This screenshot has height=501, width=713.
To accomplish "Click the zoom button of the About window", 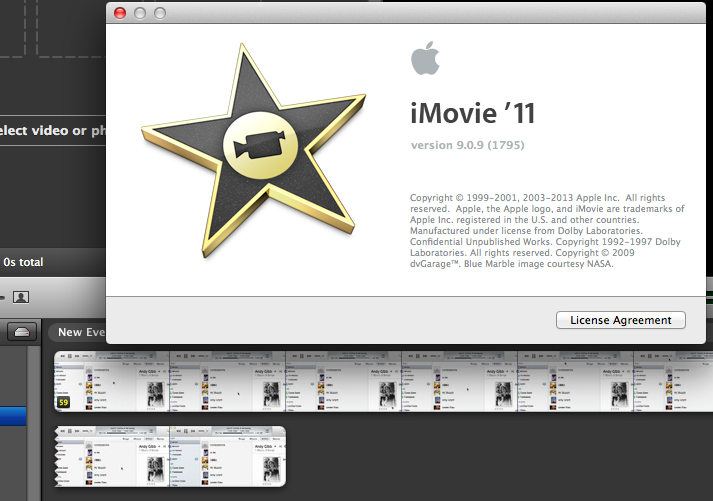I will pyautogui.click(x=159, y=13).
